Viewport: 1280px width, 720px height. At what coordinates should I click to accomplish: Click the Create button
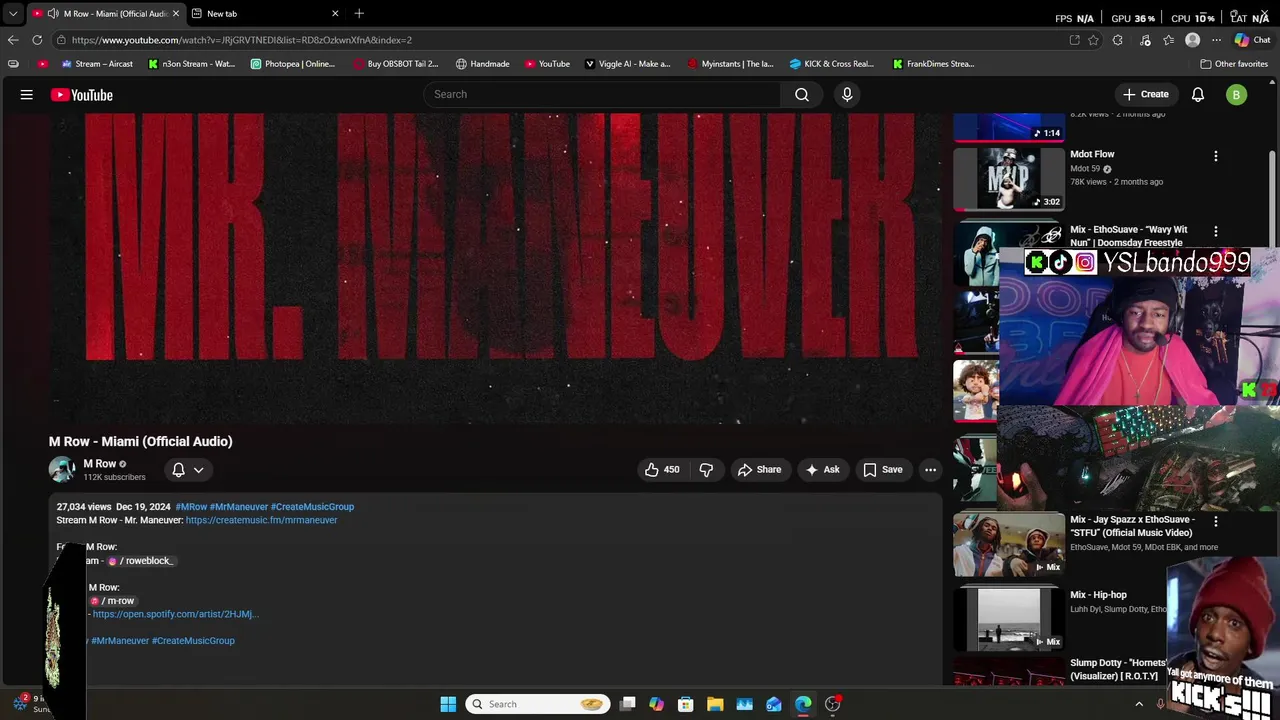[1146, 95]
